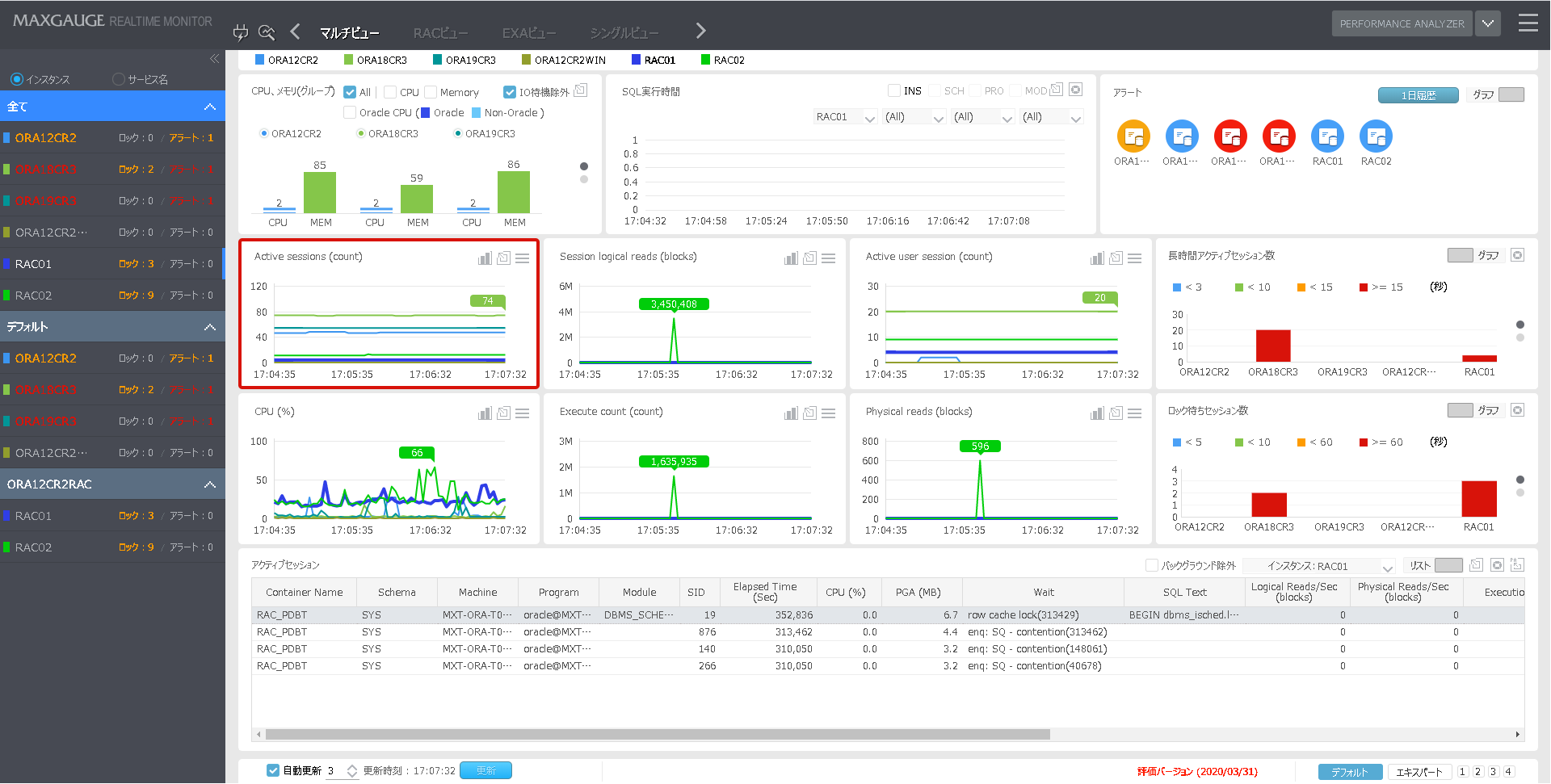This screenshot has height=784, width=1551.
Task: Open the インスタンス: RAC01 dropdown
Action: 1319,566
